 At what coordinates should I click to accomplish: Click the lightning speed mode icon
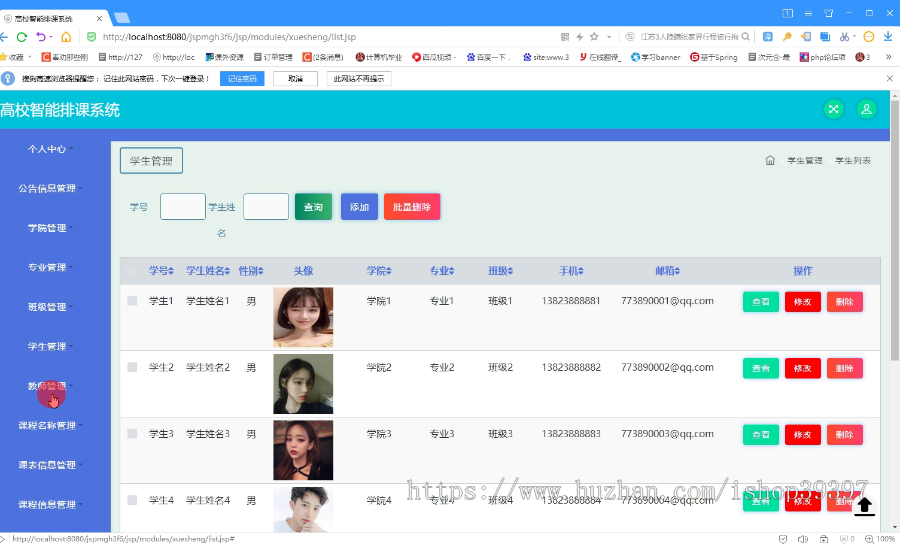point(580,37)
